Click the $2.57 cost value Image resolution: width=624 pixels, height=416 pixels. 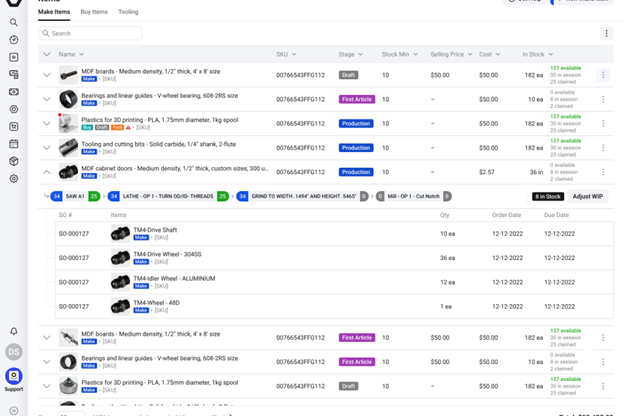coord(487,172)
